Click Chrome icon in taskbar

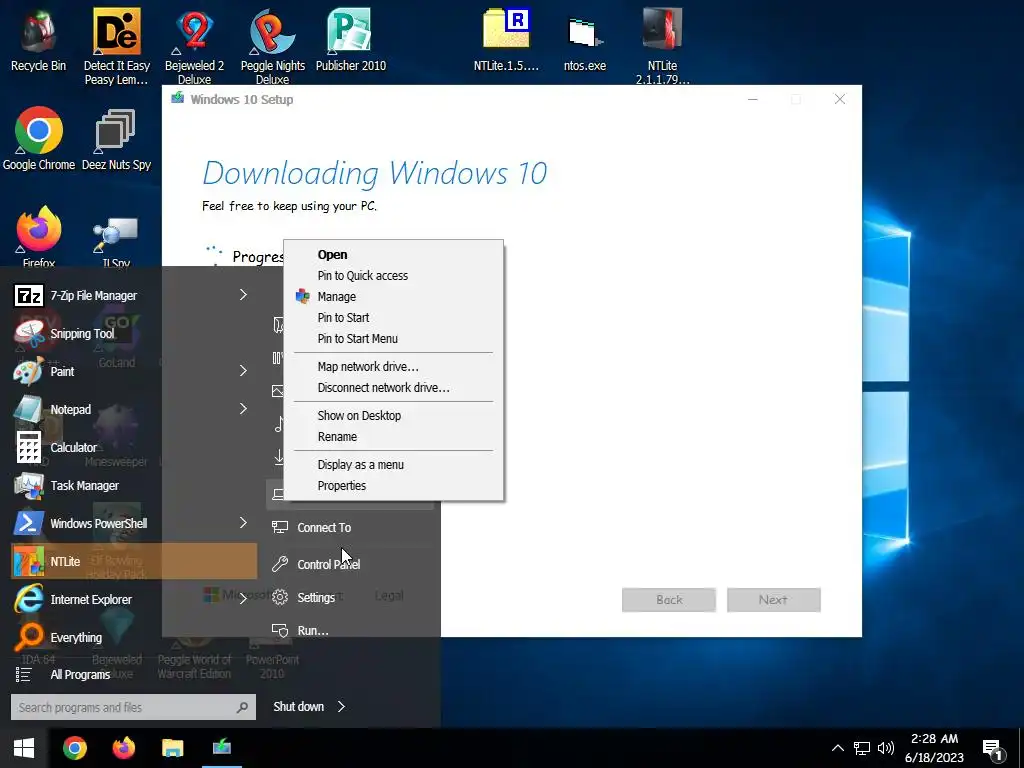(x=74, y=748)
